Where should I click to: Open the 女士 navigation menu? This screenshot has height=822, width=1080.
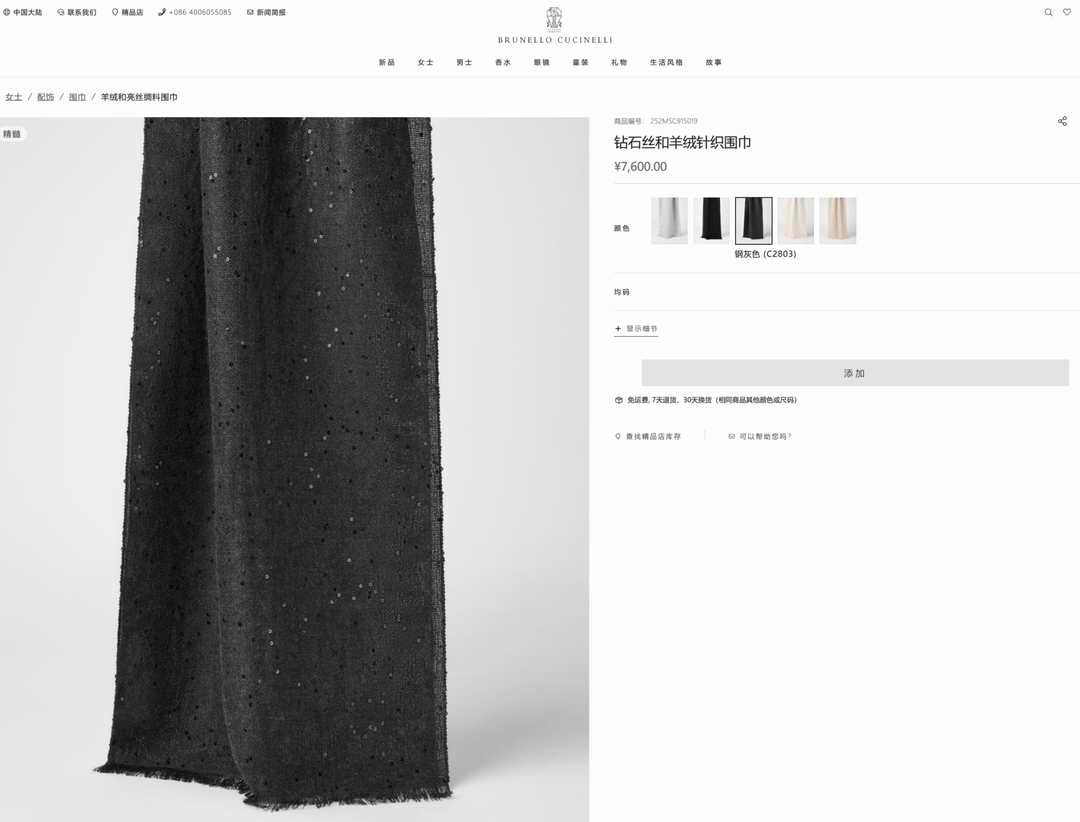pos(425,62)
